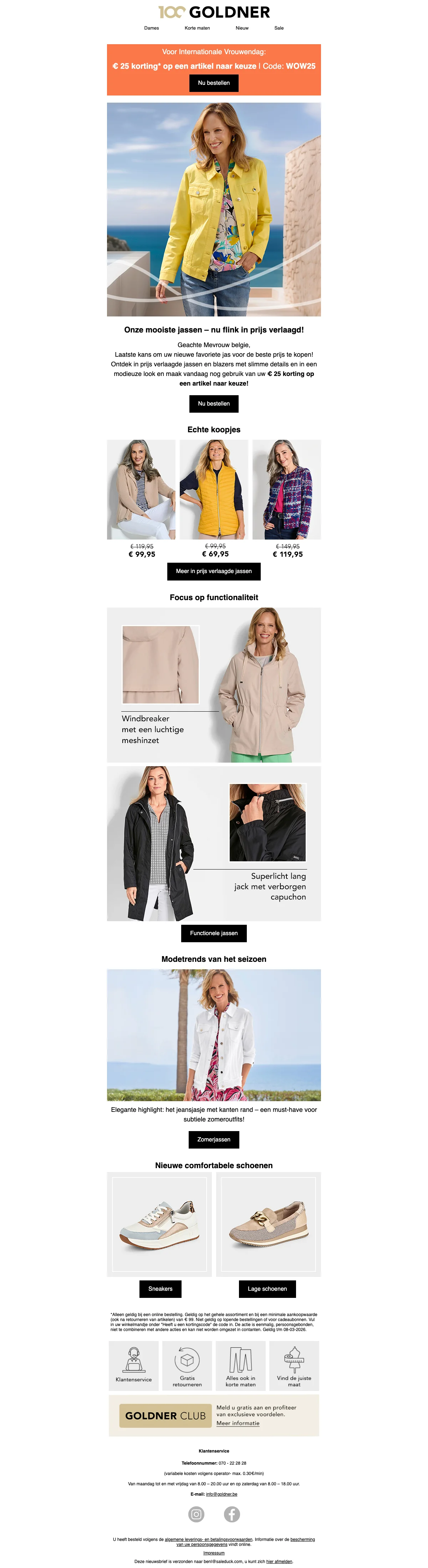Click the yellow vest product thumbnail

(x=214, y=489)
